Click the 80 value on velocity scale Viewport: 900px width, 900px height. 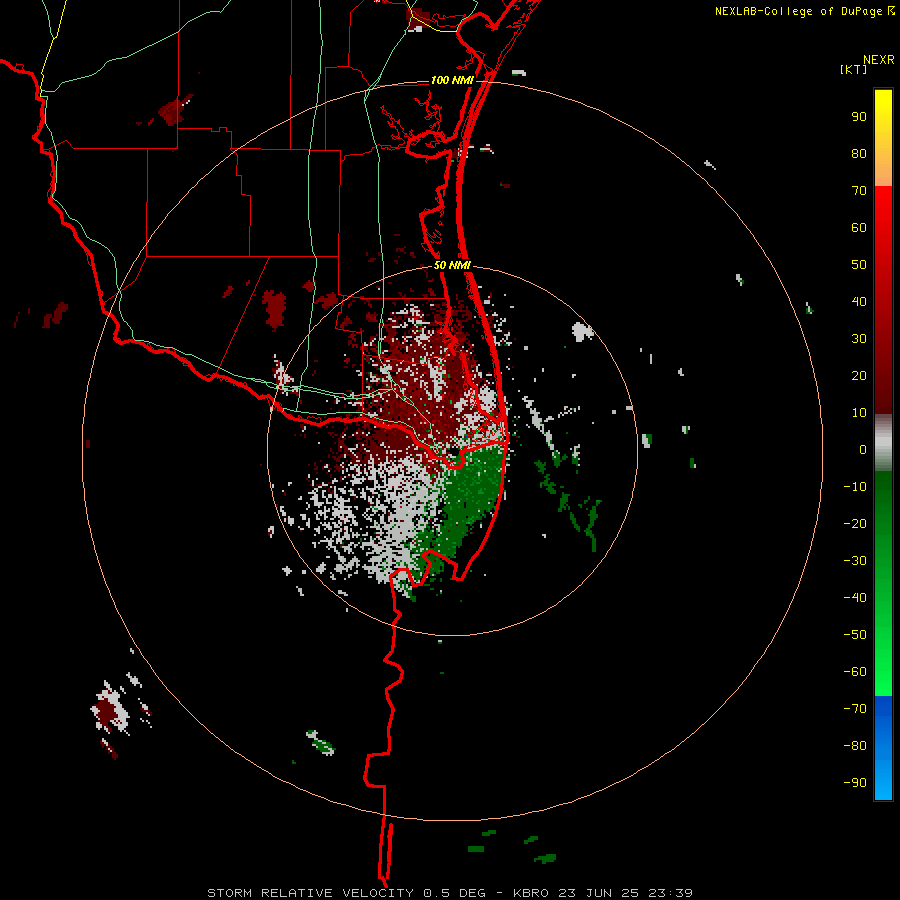click(x=859, y=154)
